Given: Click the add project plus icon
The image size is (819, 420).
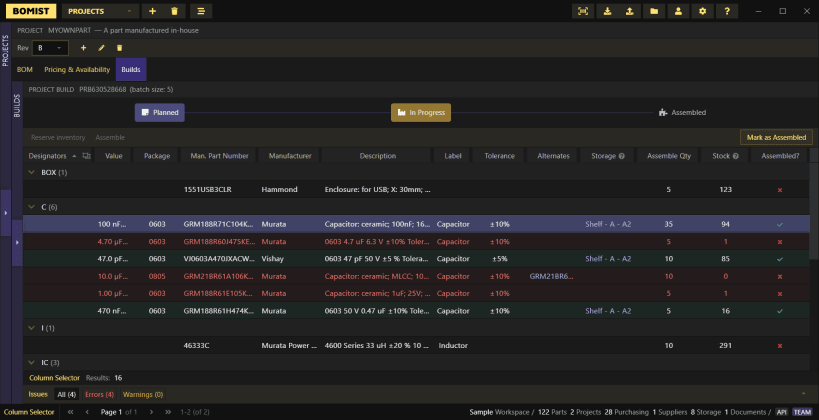Looking at the screenshot, I should (153, 11).
